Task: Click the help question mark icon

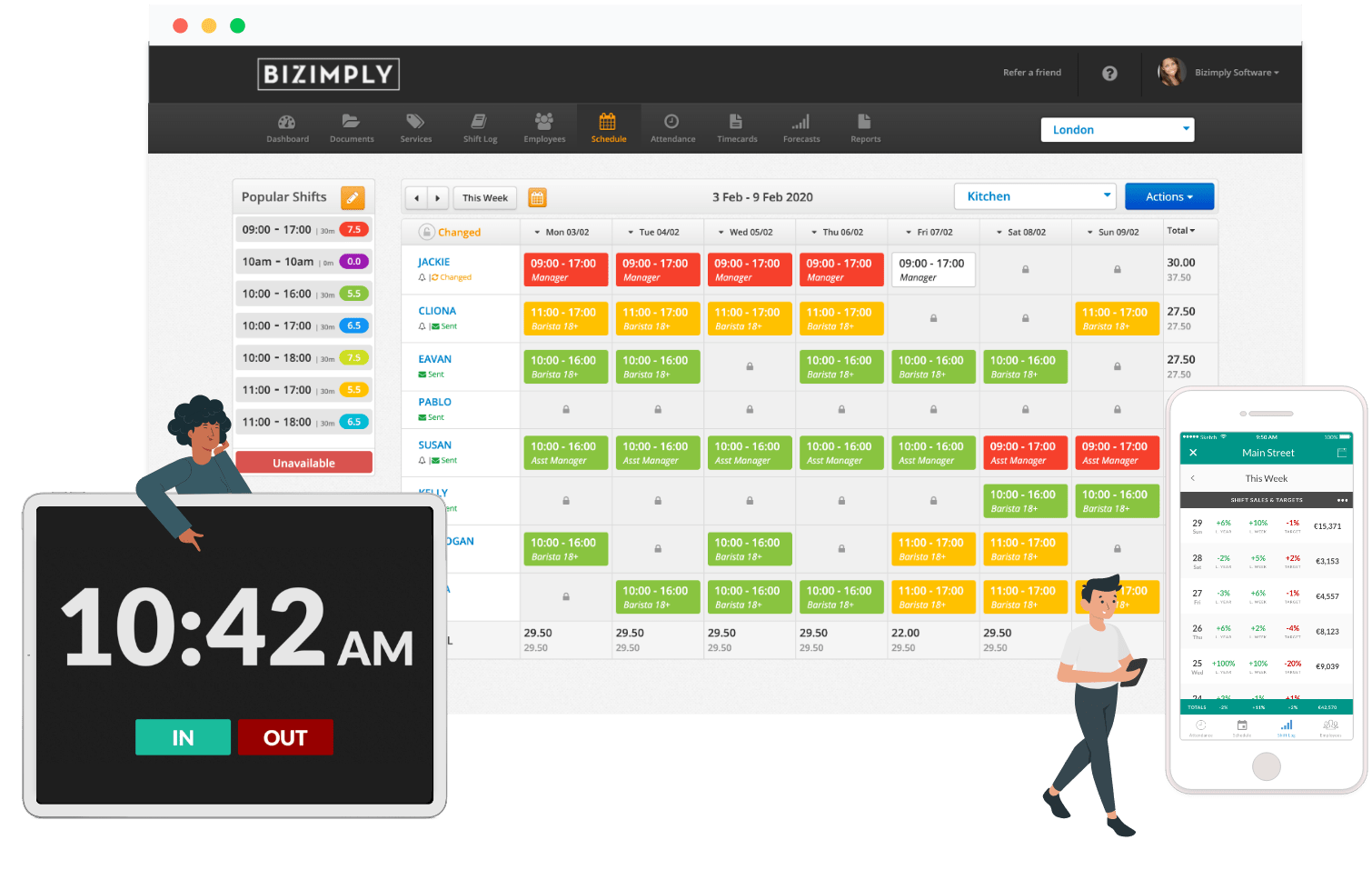Action: 1109,74
